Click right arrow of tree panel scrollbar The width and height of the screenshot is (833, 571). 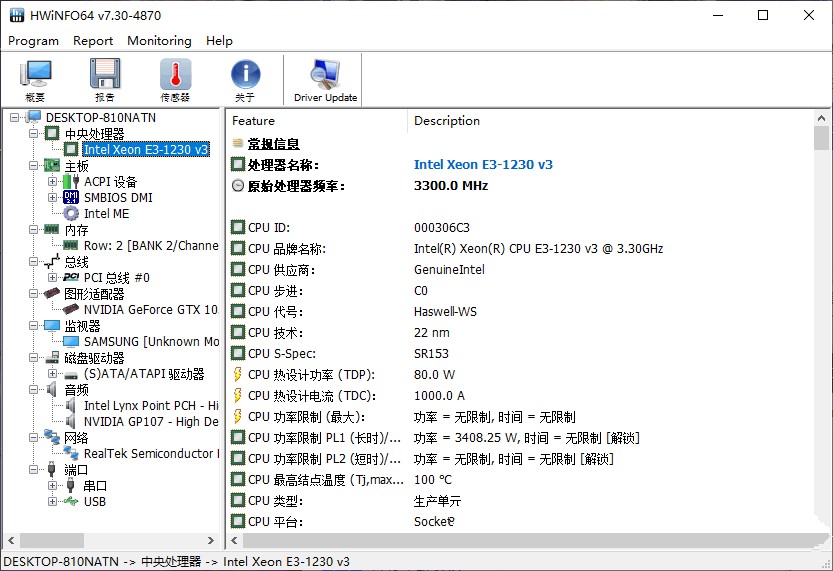pos(211,540)
